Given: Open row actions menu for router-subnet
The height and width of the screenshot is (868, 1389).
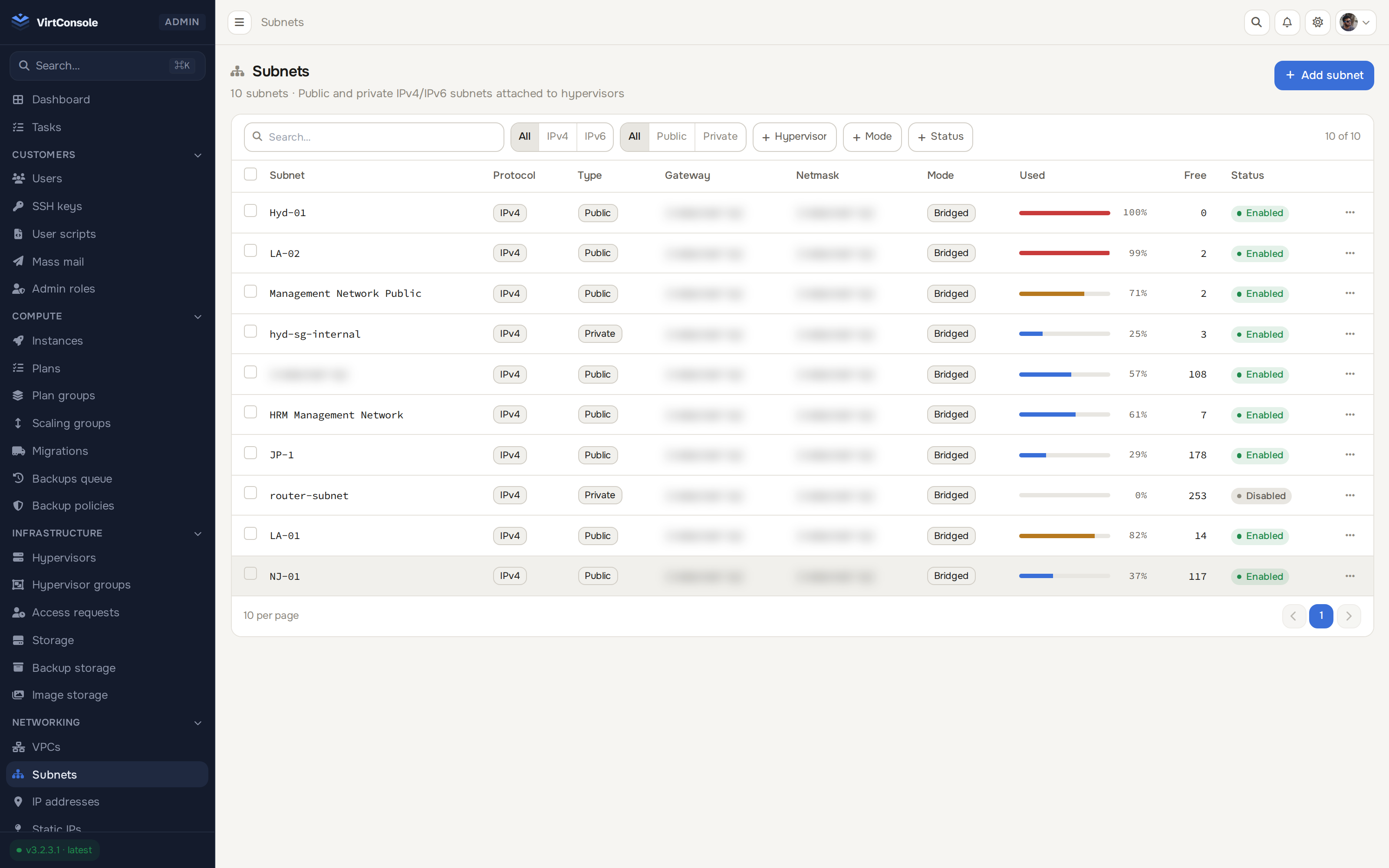Looking at the screenshot, I should 1350,495.
